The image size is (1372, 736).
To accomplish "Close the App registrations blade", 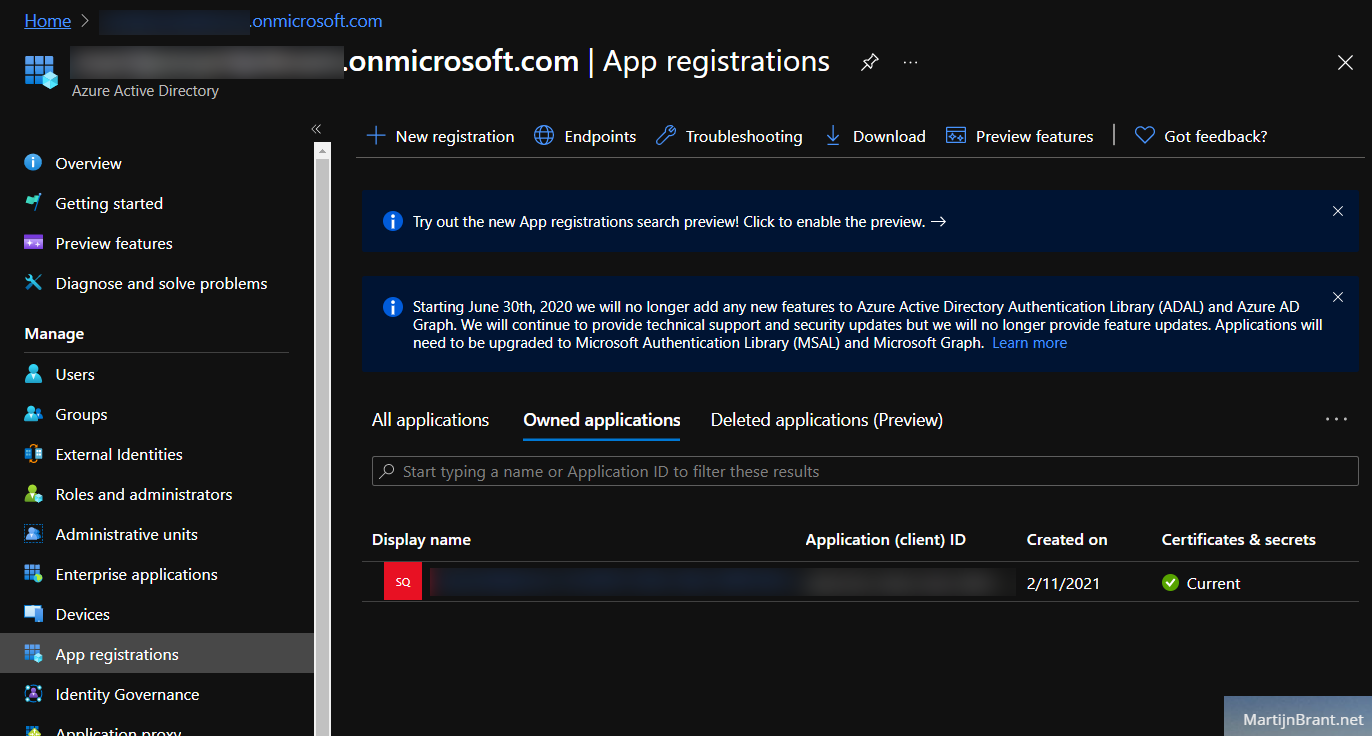I will pos(1345,62).
